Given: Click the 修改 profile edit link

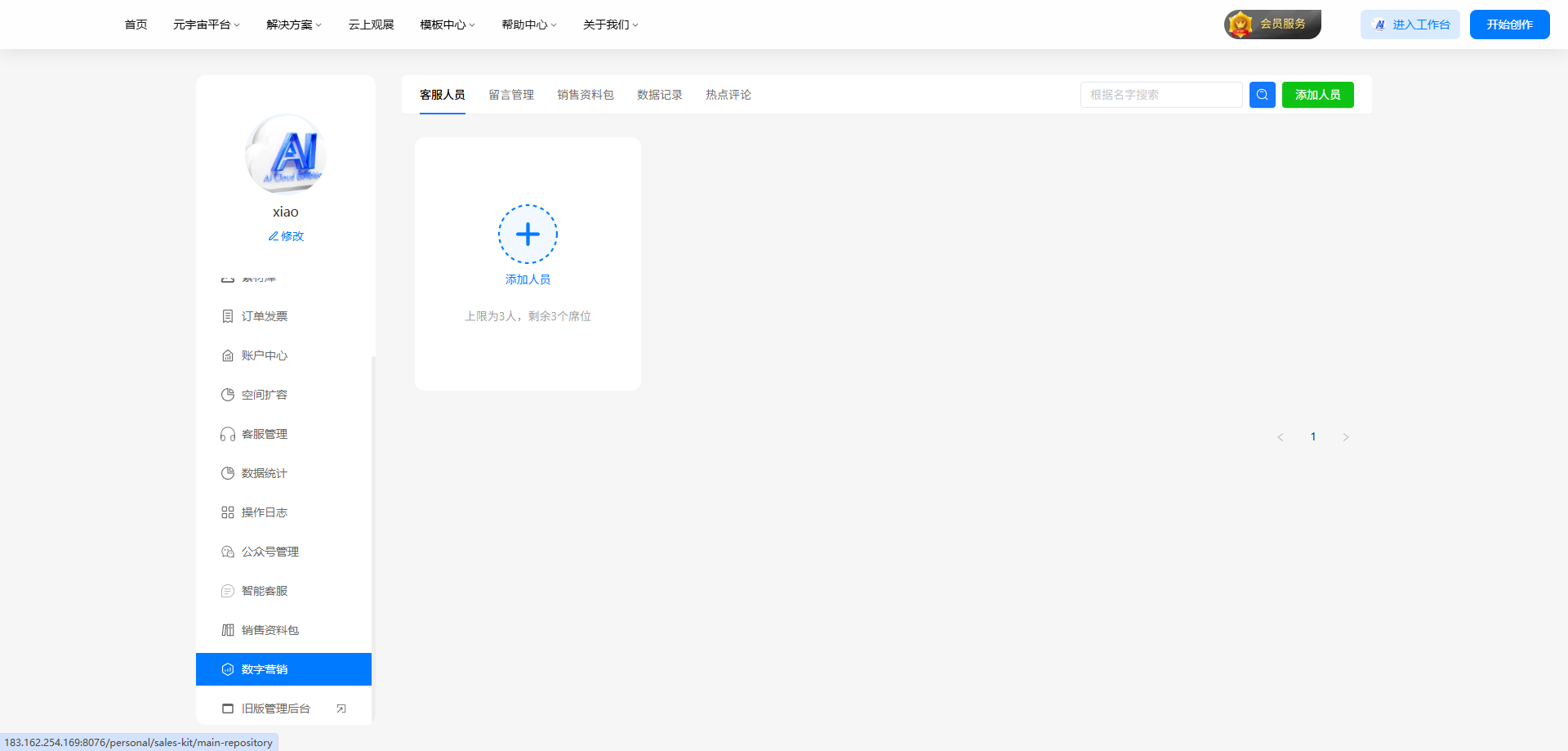Looking at the screenshot, I should click(x=286, y=236).
